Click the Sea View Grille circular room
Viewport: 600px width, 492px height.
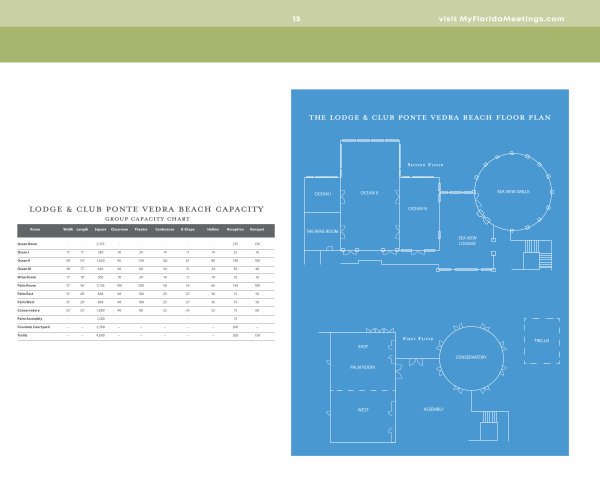(x=513, y=192)
